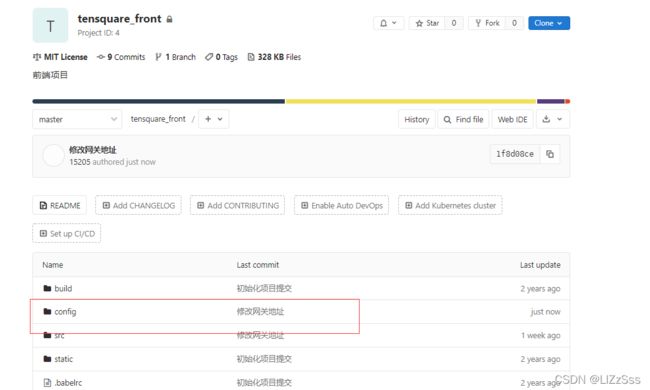
Task: Open the README button
Action: [60, 205]
